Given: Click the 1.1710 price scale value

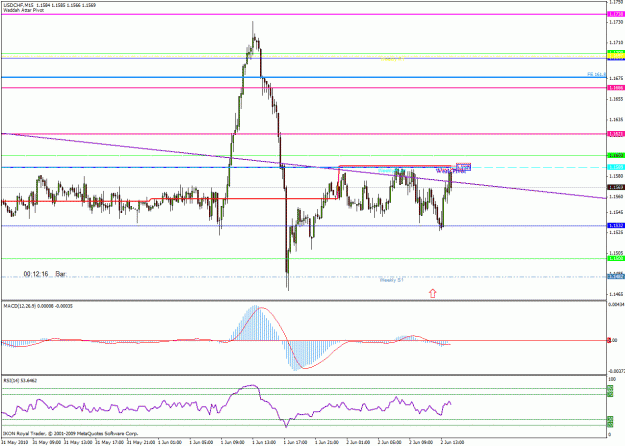Looking at the screenshot, I should (x=616, y=42).
